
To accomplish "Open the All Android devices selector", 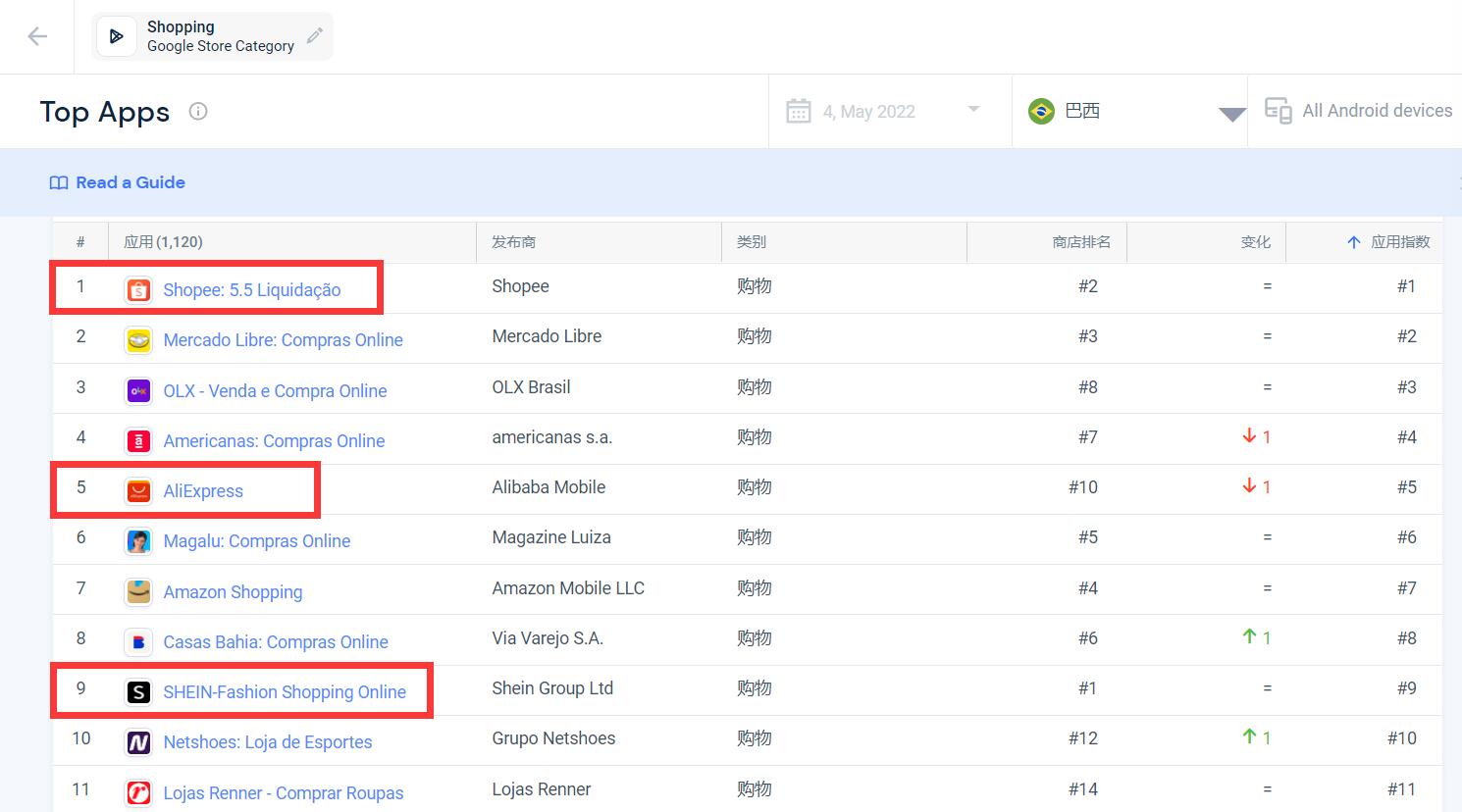I will [x=1359, y=111].
